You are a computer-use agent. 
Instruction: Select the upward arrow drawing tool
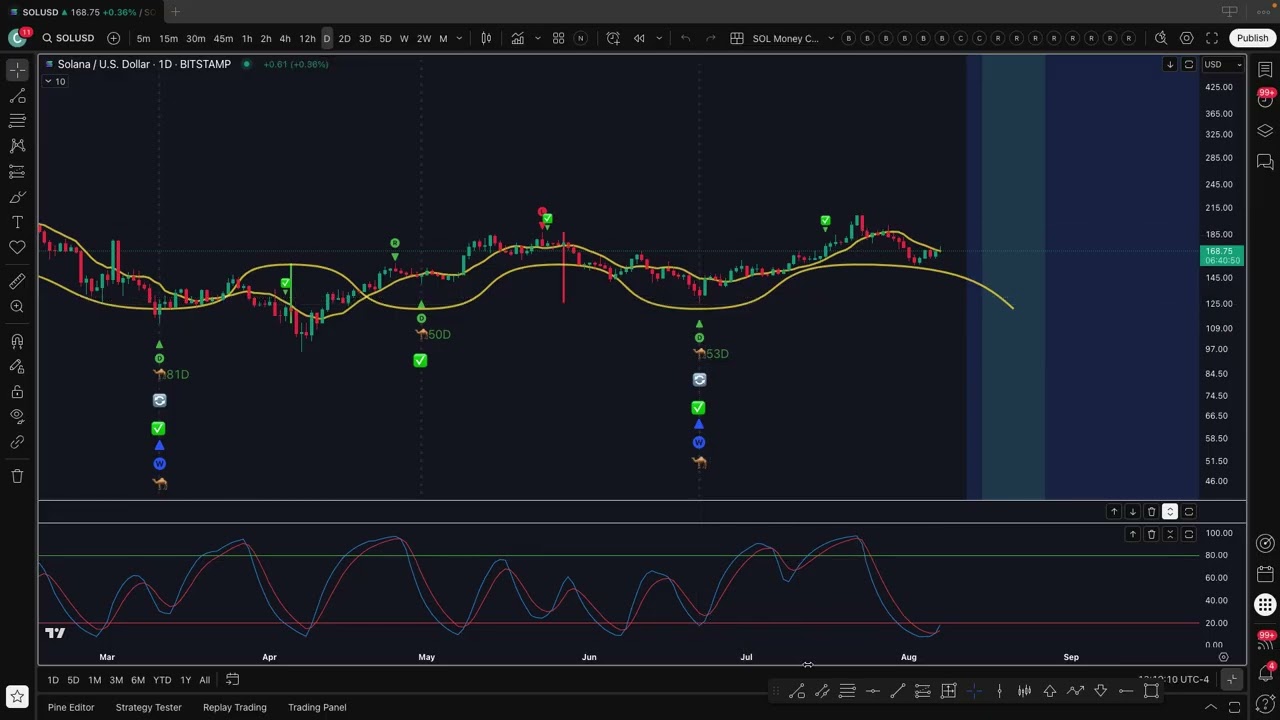1050,691
